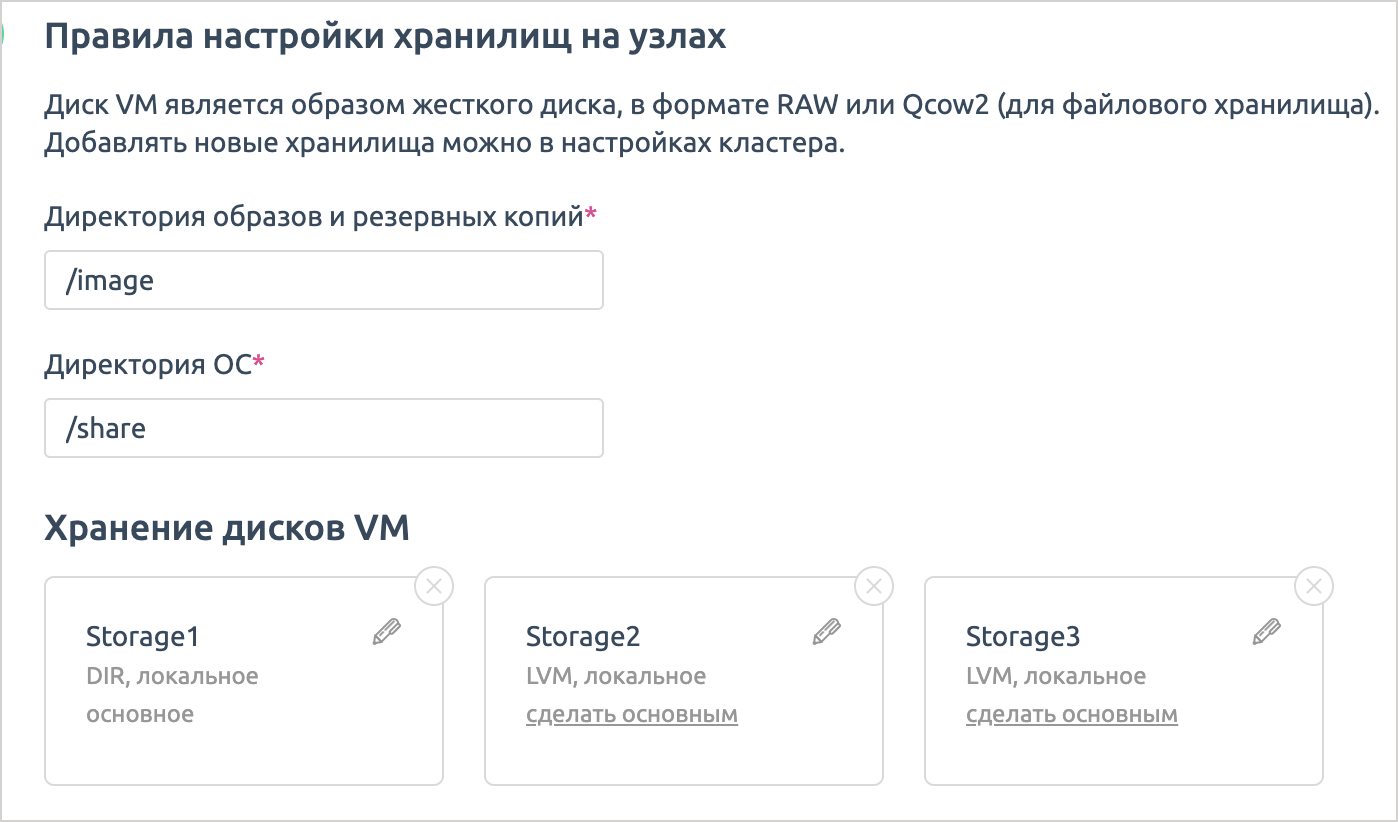The width and height of the screenshot is (1398, 822).
Task: Select the Storage2 card title
Action: tap(583, 637)
